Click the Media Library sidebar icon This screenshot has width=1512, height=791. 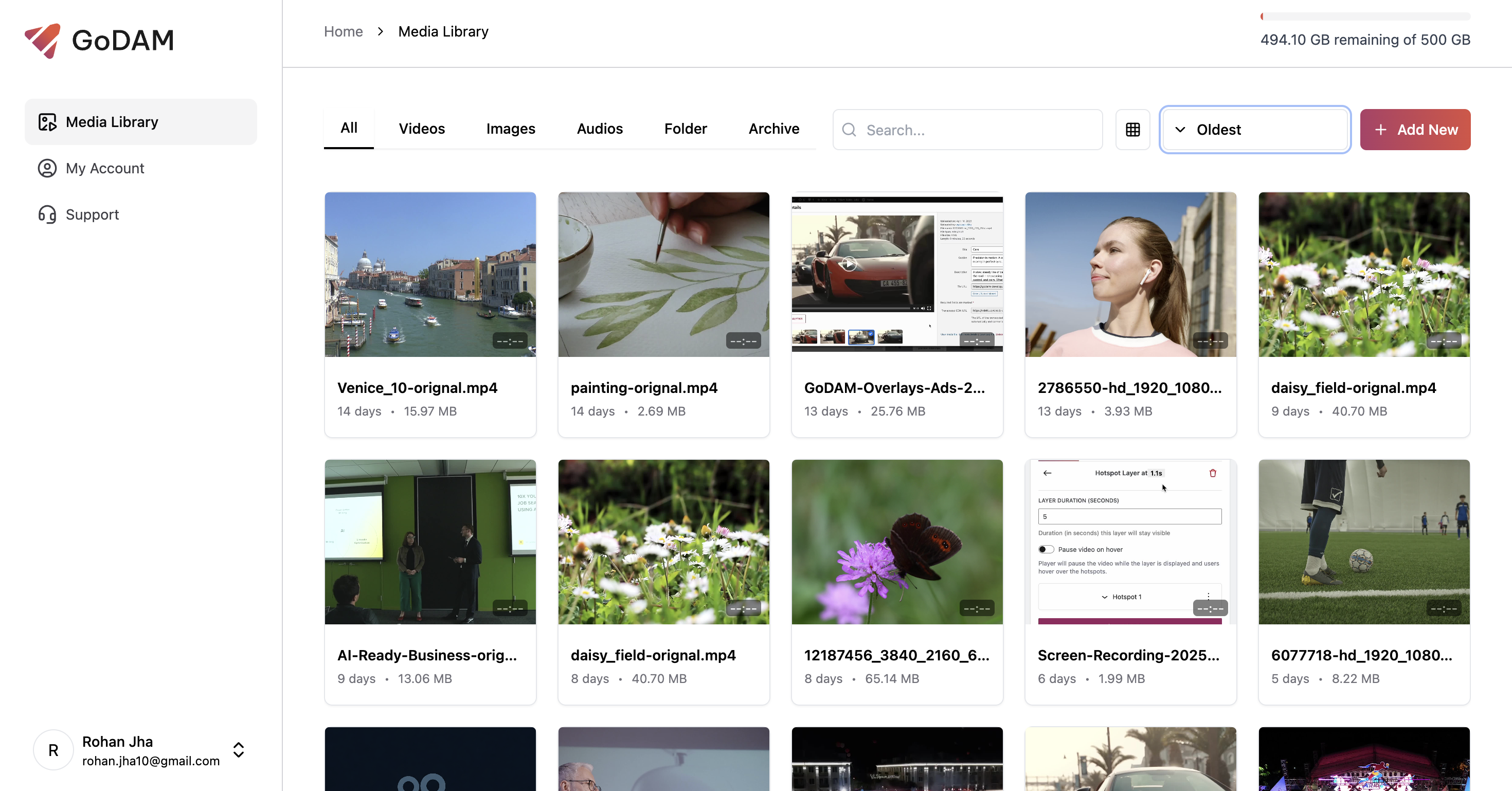tap(47, 122)
